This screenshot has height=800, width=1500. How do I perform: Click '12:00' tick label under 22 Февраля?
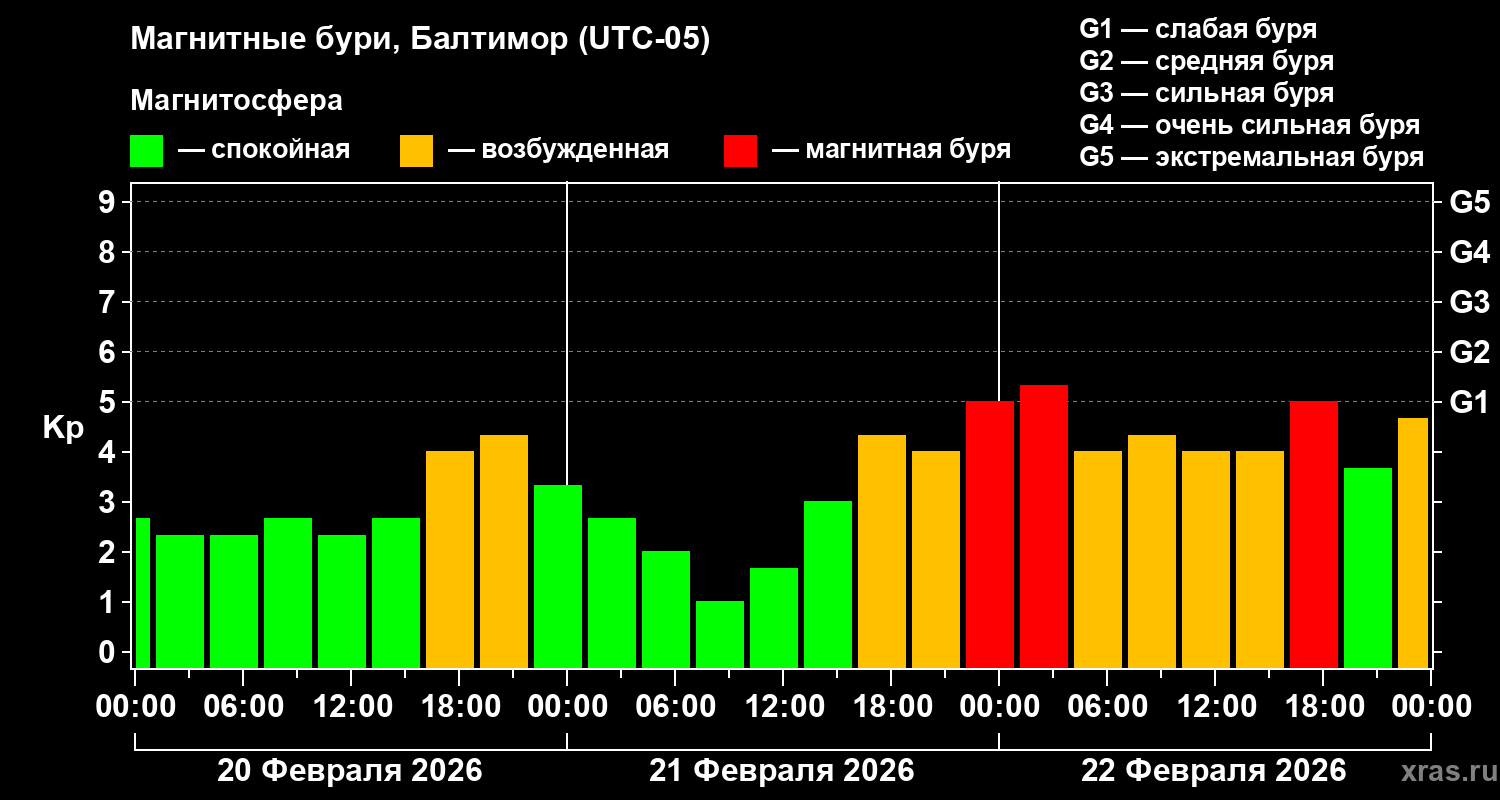click(1215, 706)
